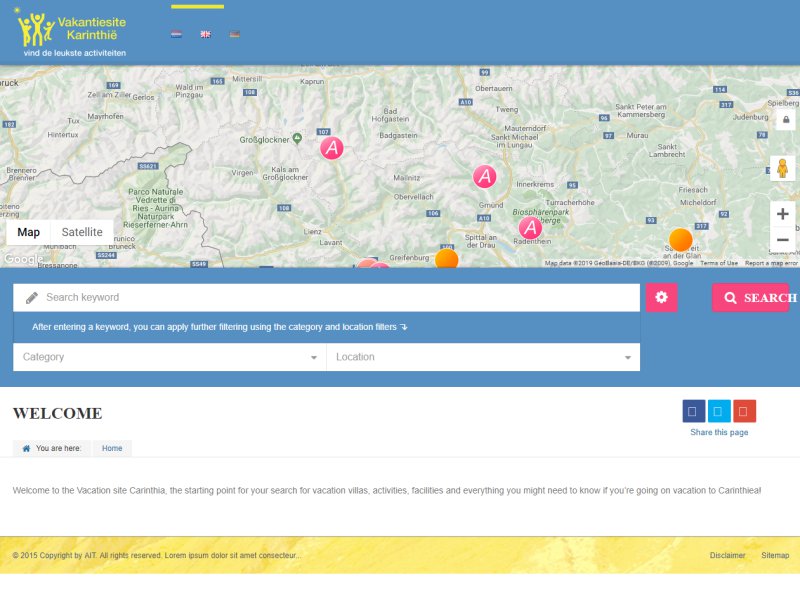The height and width of the screenshot is (600, 800).
Task: Open advanced search settings gear
Action: (661, 297)
